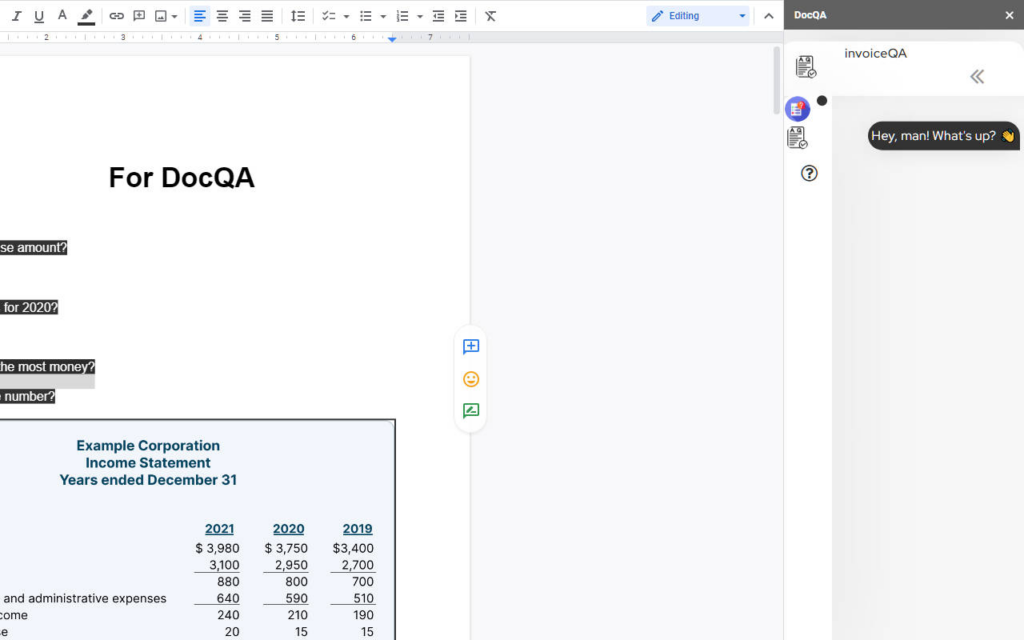Viewport: 1024px width, 640px height.
Task: Collapse the invoiceQA chat with double chevron
Action: [977, 76]
